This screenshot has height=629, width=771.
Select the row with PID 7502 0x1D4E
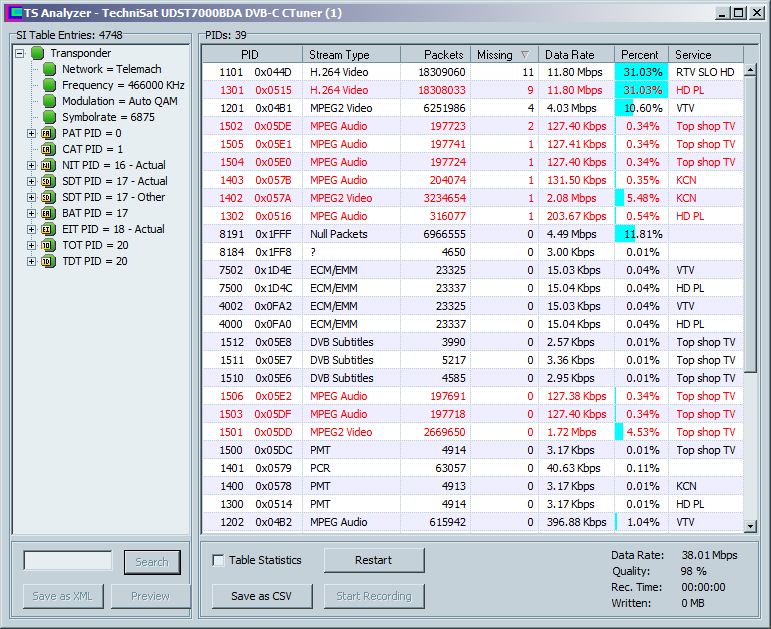[x=473, y=270]
